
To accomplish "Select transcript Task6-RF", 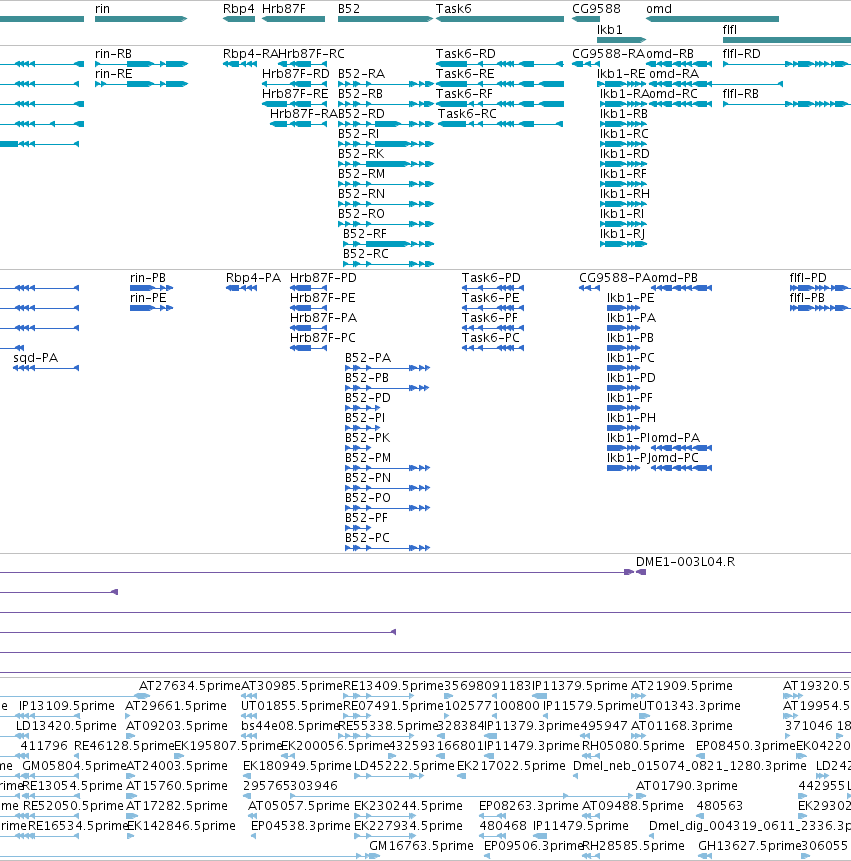I will (x=464, y=94).
